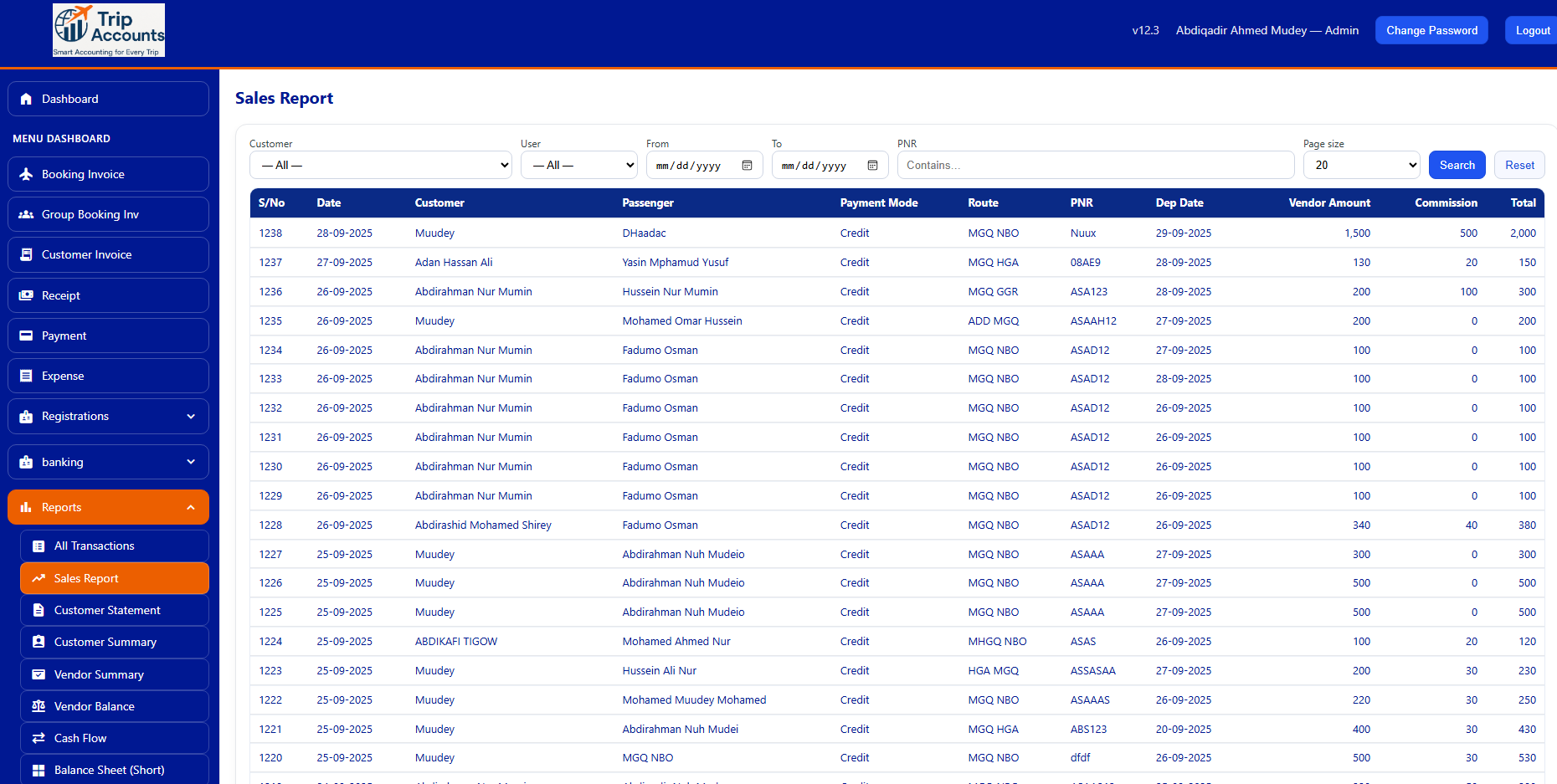
Task: Click the Booking Invoice airplane icon
Action: (26, 174)
